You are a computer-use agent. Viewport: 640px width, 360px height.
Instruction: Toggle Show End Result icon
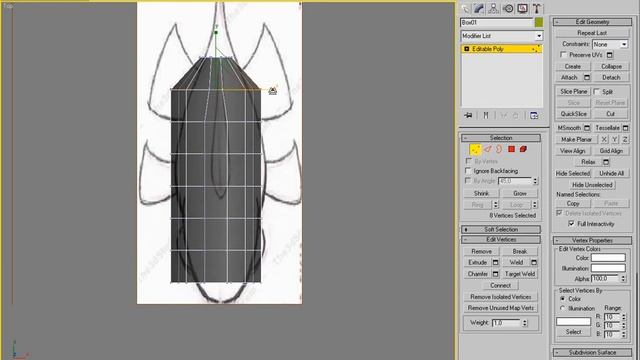click(x=486, y=116)
